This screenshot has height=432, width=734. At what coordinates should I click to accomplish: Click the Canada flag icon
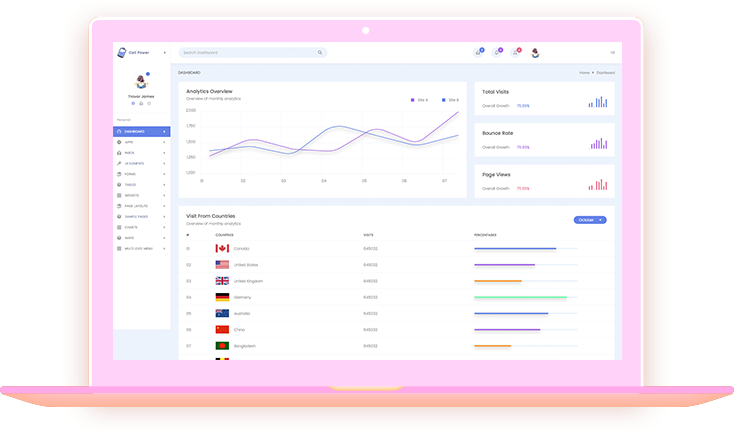click(222, 248)
